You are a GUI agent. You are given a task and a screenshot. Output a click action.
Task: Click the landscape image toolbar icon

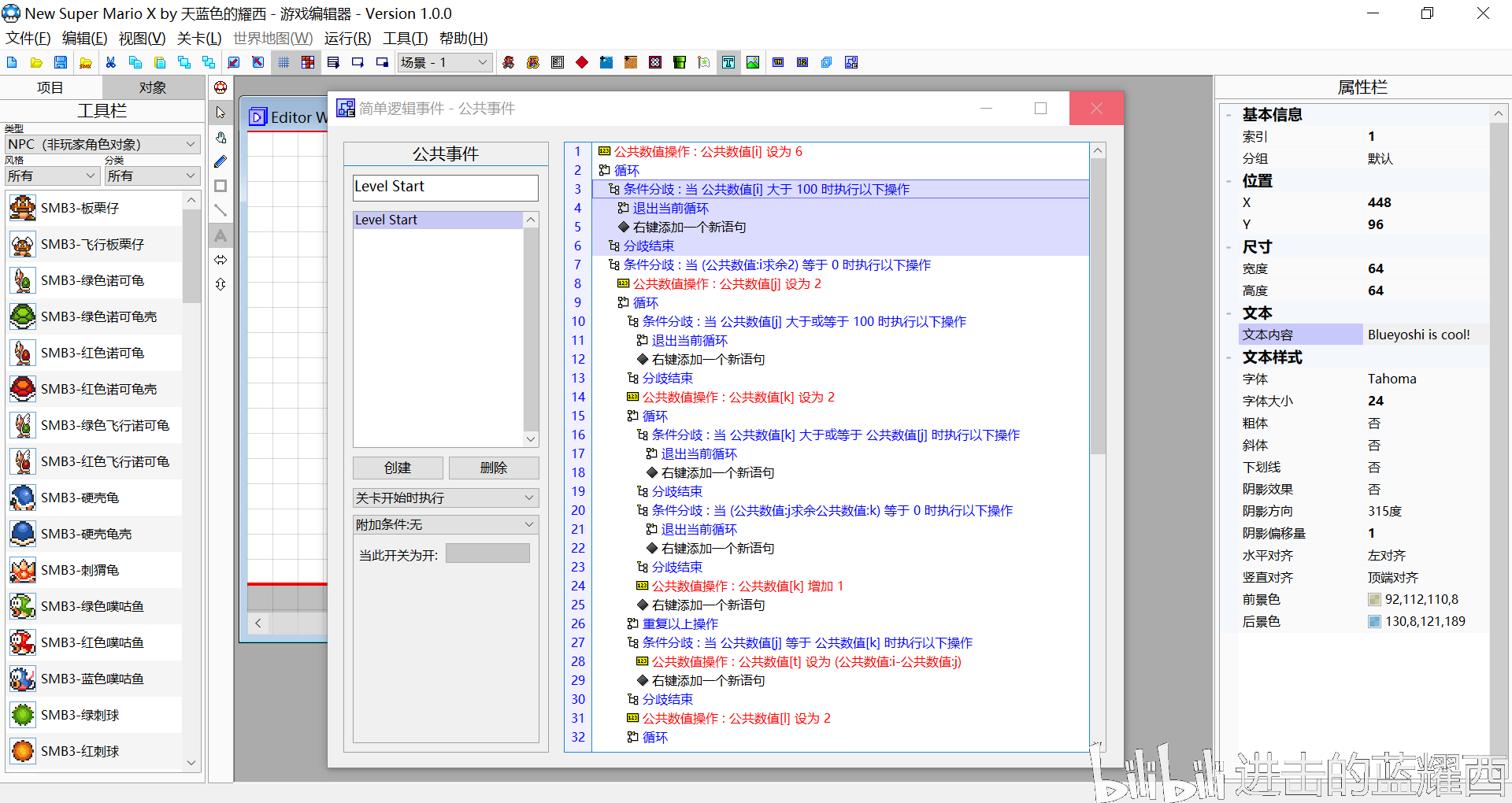coord(753,62)
